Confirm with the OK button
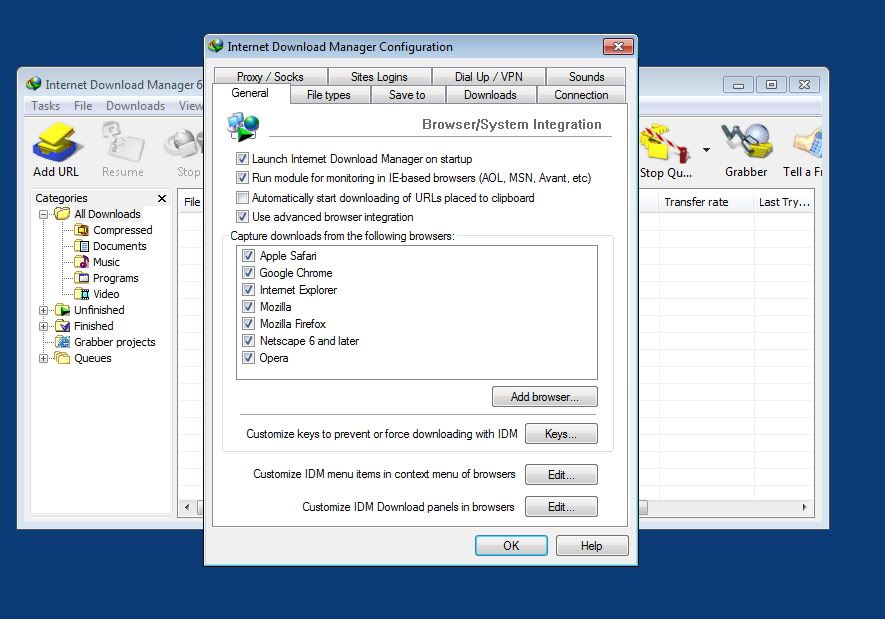Viewport: 885px width, 619px height. [x=511, y=546]
